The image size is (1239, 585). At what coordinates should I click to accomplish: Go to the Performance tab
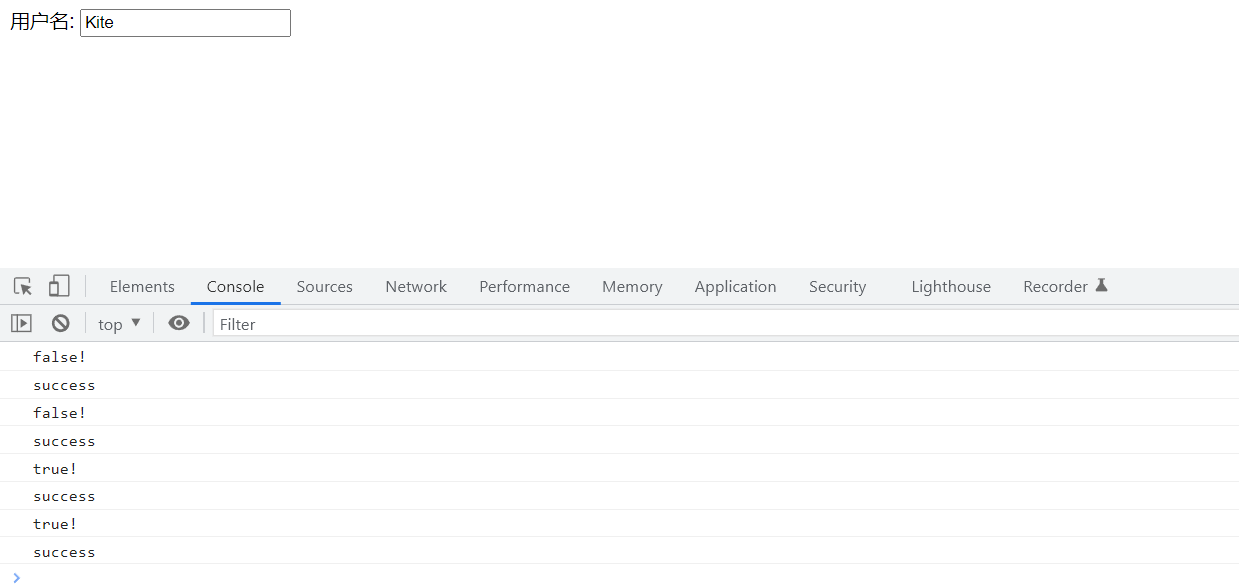point(524,287)
